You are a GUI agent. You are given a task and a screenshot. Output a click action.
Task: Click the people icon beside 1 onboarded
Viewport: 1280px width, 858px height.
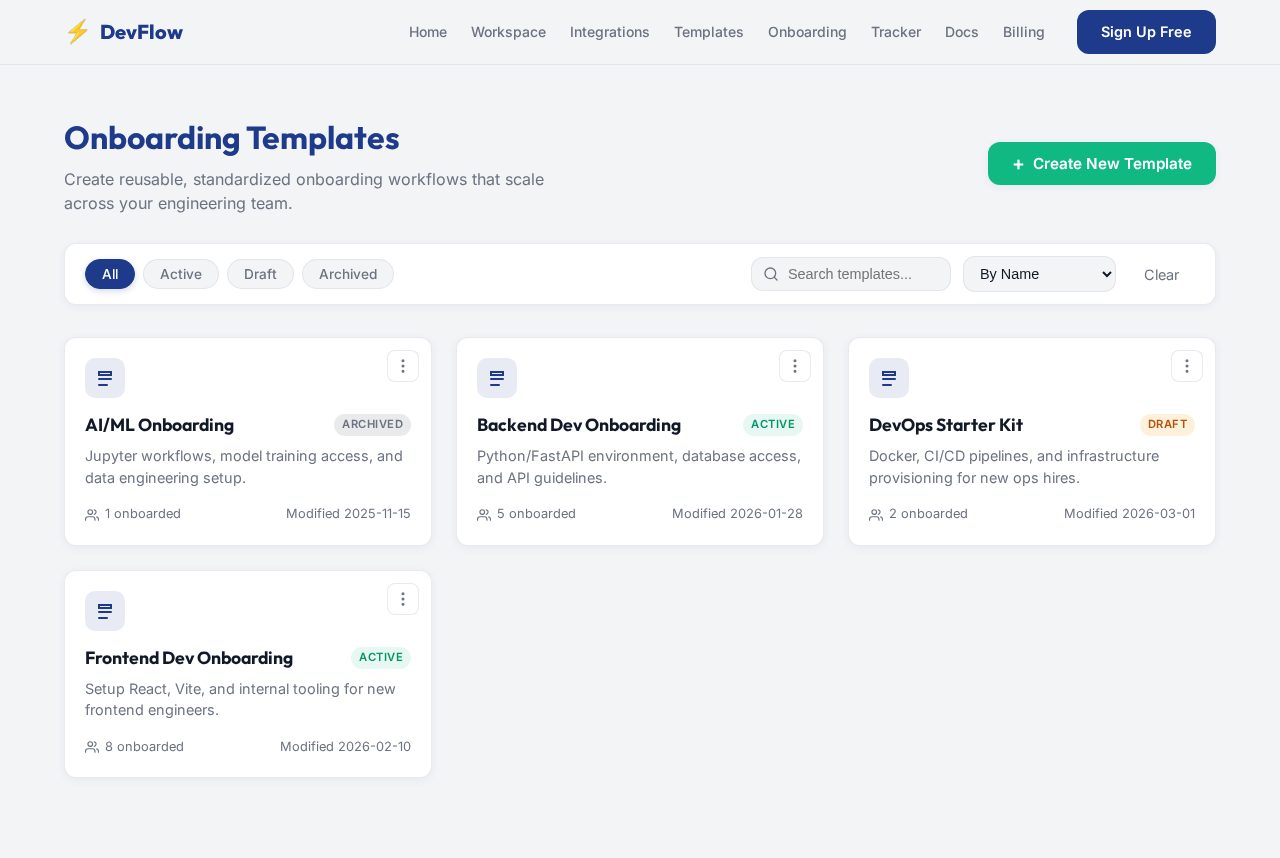pyautogui.click(x=92, y=515)
